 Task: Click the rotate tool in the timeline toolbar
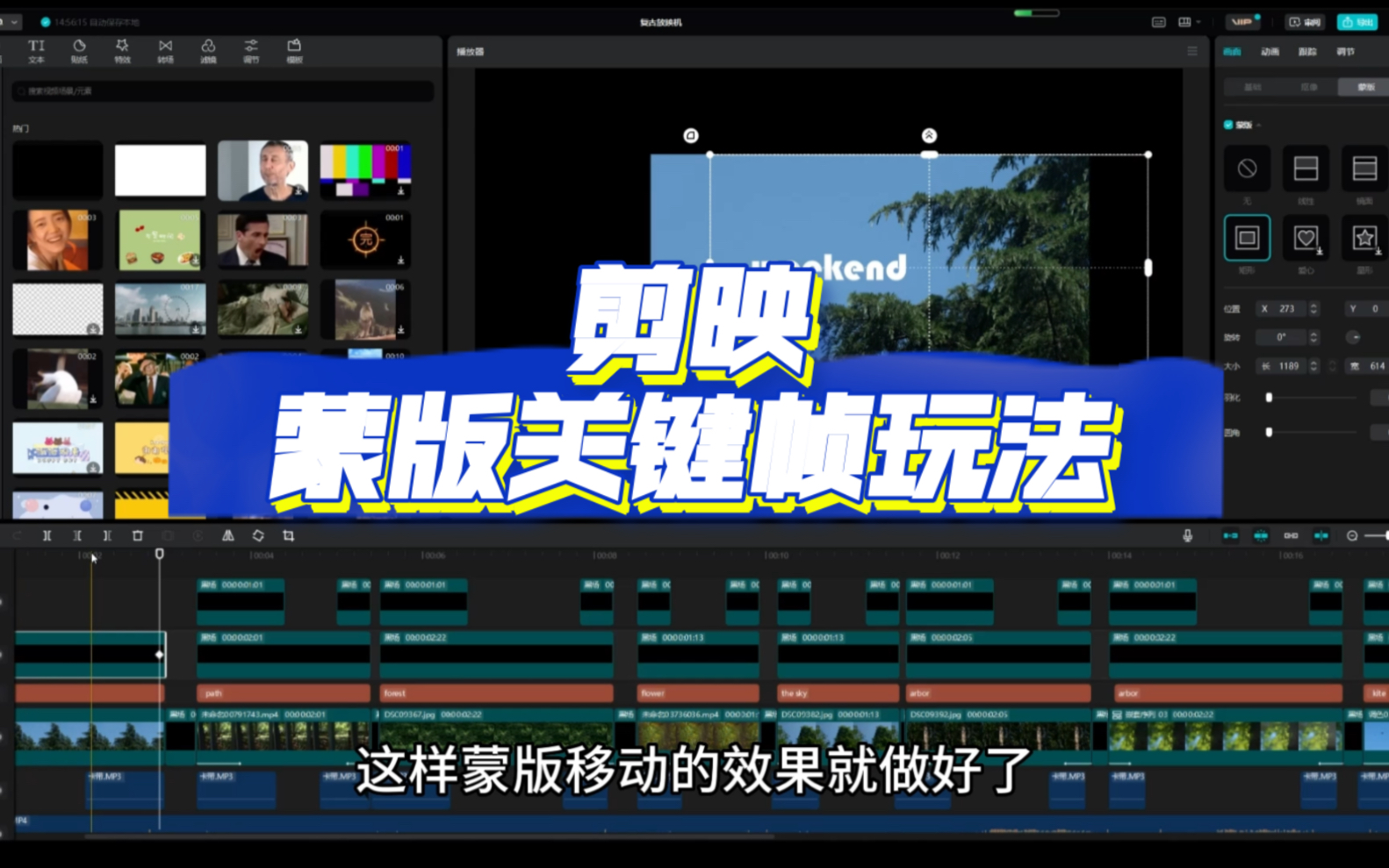coord(258,535)
